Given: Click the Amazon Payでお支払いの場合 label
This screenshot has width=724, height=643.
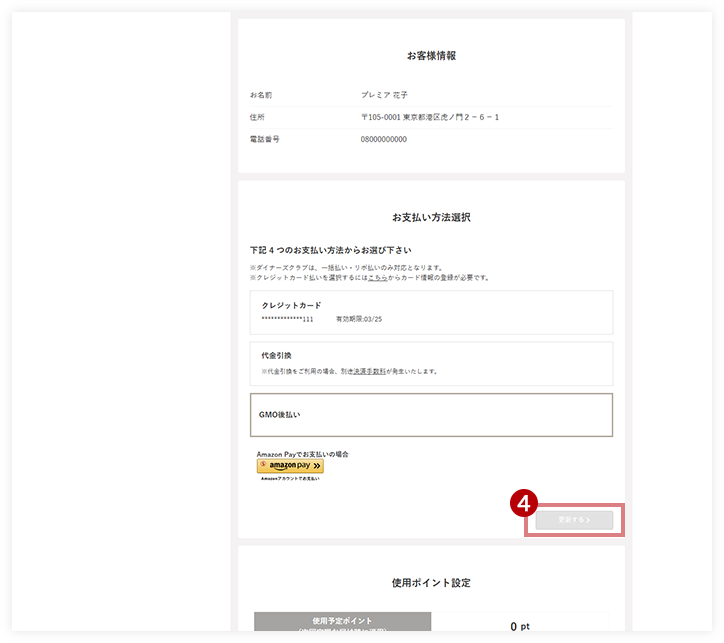Looking at the screenshot, I should pyautogui.click(x=302, y=454).
